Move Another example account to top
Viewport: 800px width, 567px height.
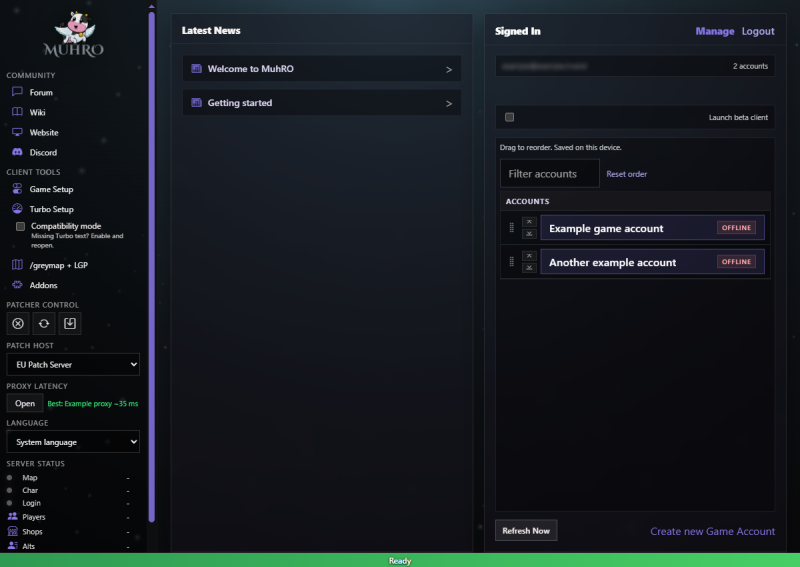(x=529, y=256)
